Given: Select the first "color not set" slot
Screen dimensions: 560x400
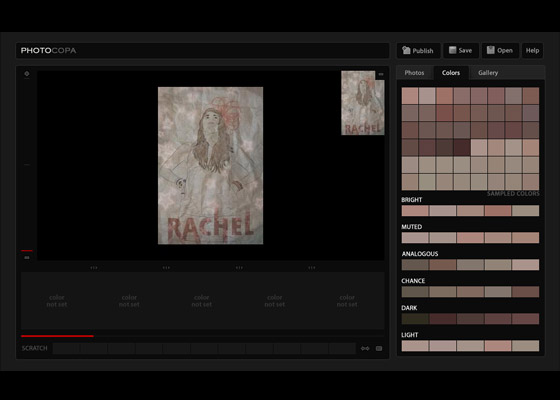Looking at the screenshot, I should click(x=57, y=301).
